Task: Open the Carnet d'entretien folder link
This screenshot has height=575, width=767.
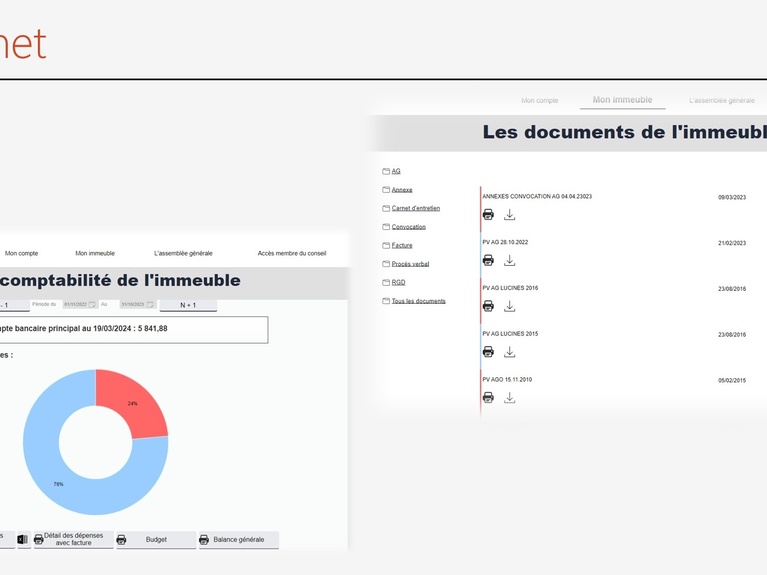Action: 415,208
